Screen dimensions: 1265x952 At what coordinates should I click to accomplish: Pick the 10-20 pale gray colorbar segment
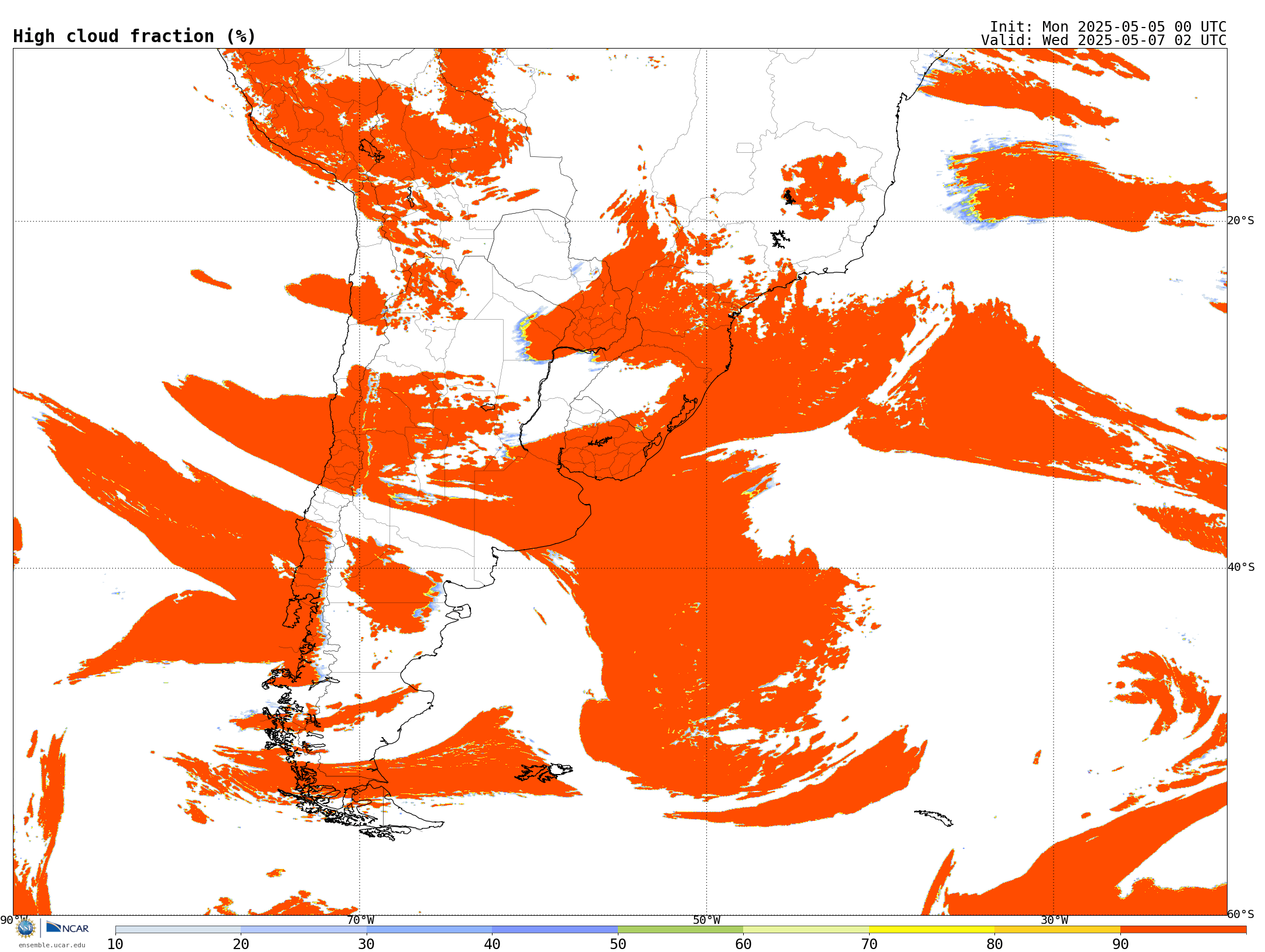coord(178,930)
